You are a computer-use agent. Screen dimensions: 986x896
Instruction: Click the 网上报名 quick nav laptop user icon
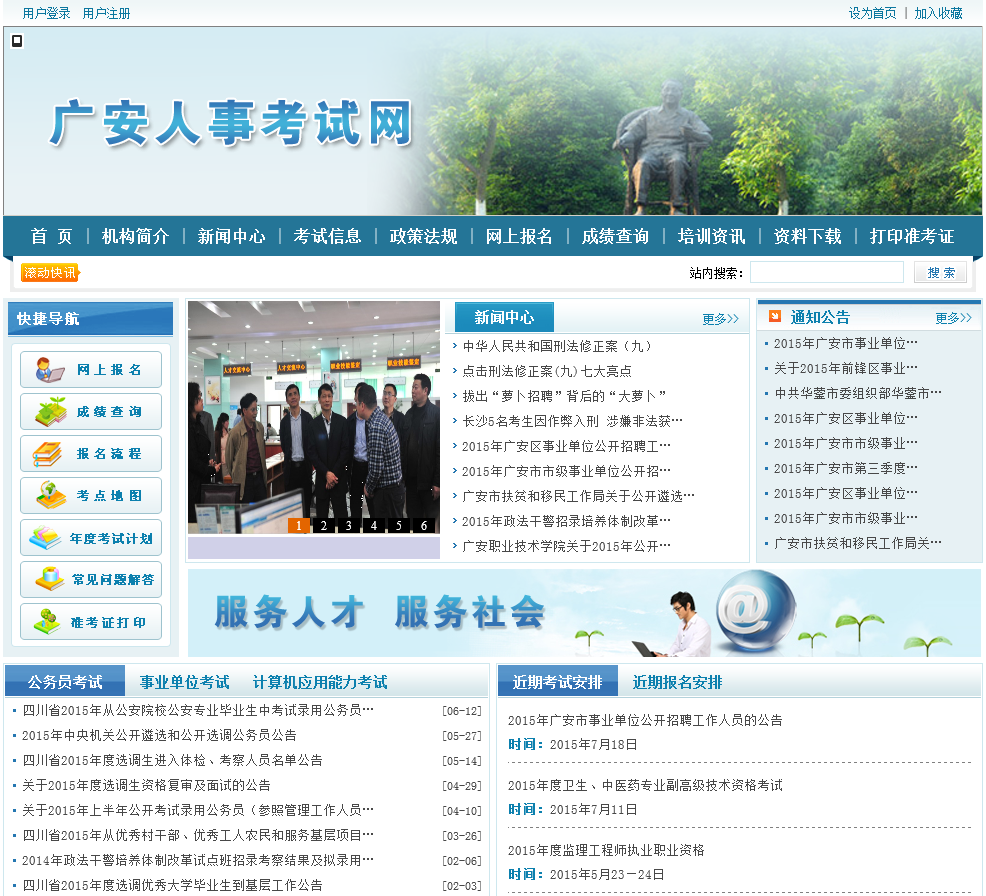(x=50, y=370)
